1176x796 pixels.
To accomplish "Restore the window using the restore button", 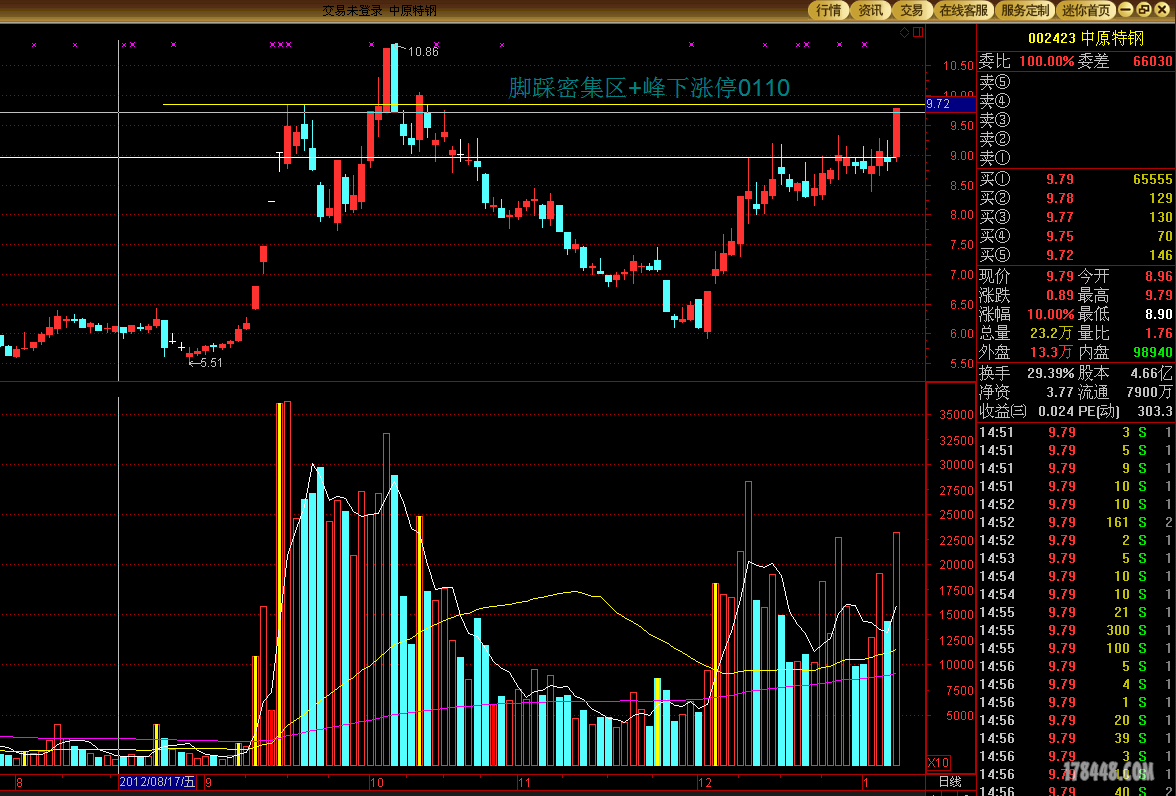I will pyautogui.click(x=1145, y=10).
